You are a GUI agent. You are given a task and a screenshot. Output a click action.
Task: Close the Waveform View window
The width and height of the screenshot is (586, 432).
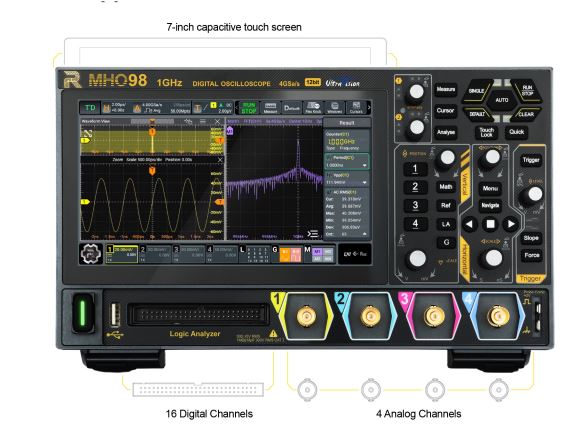click(x=217, y=121)
